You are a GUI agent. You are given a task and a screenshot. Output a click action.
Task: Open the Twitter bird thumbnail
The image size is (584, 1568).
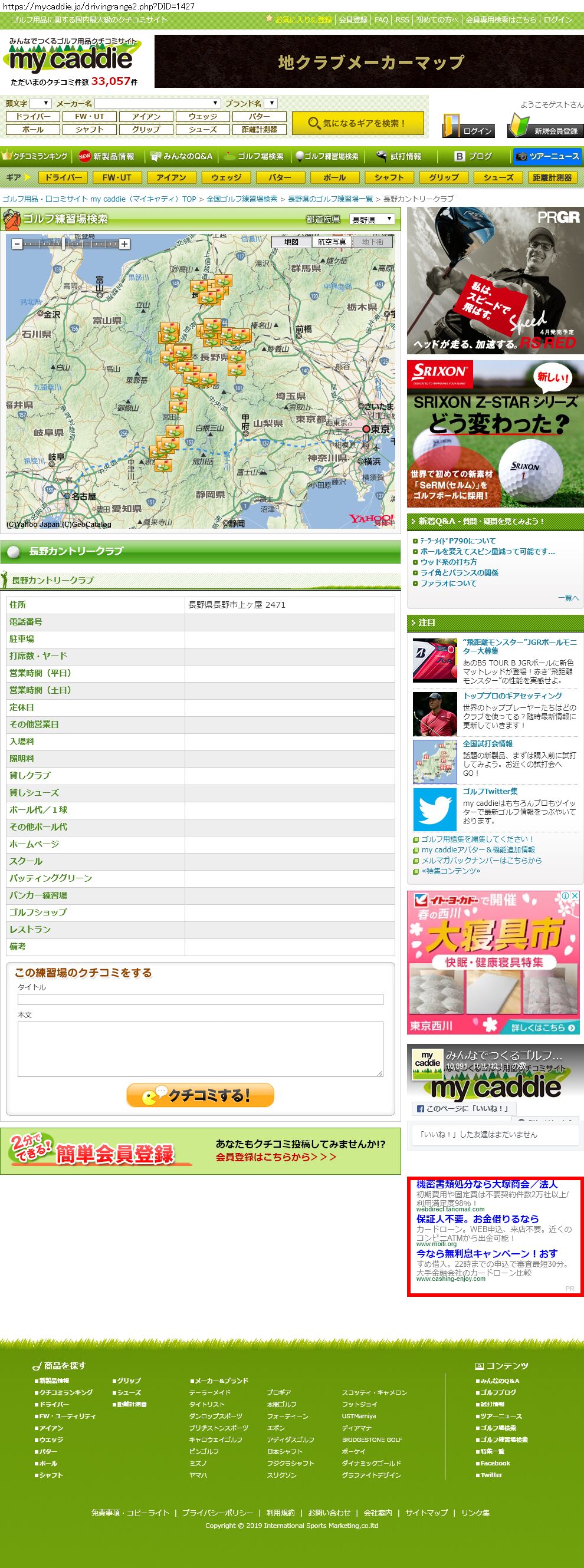[x=434, y=809]
